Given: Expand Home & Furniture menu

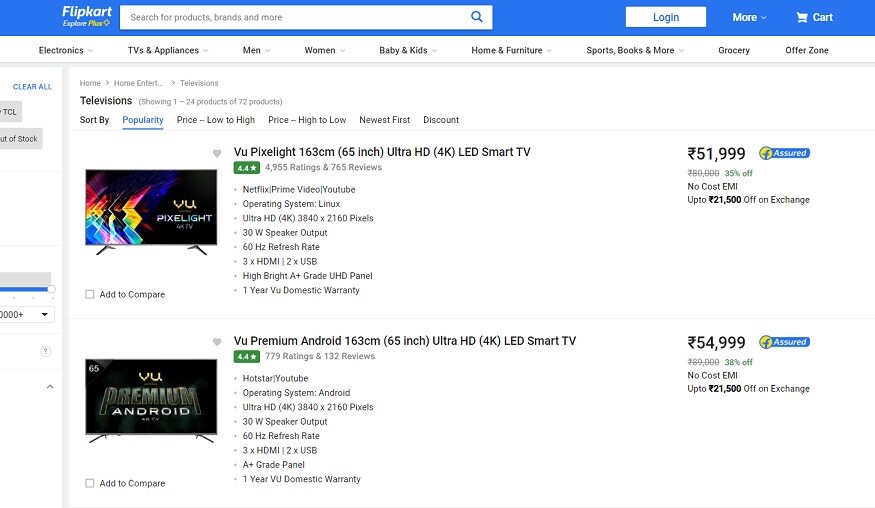Looking at the screenshot, I should 512,50.
